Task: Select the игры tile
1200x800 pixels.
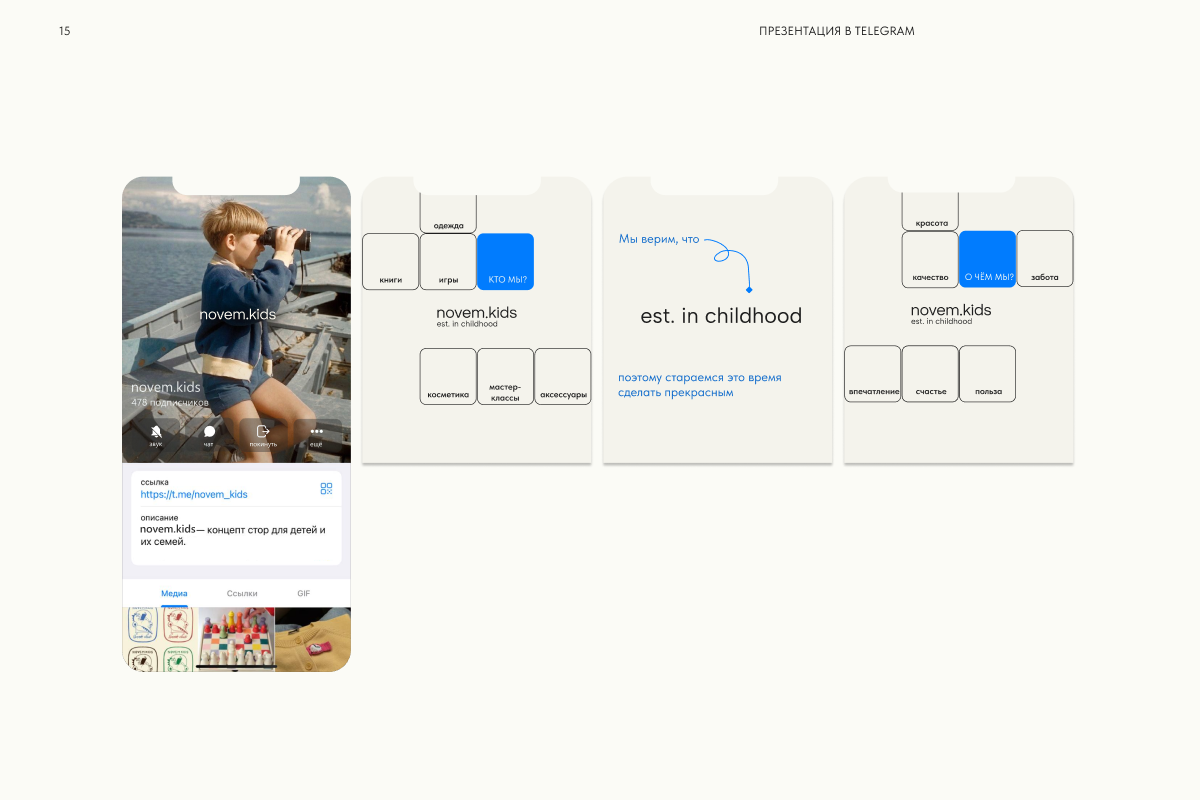Action: pyautogui.click(x=448, y=261)
